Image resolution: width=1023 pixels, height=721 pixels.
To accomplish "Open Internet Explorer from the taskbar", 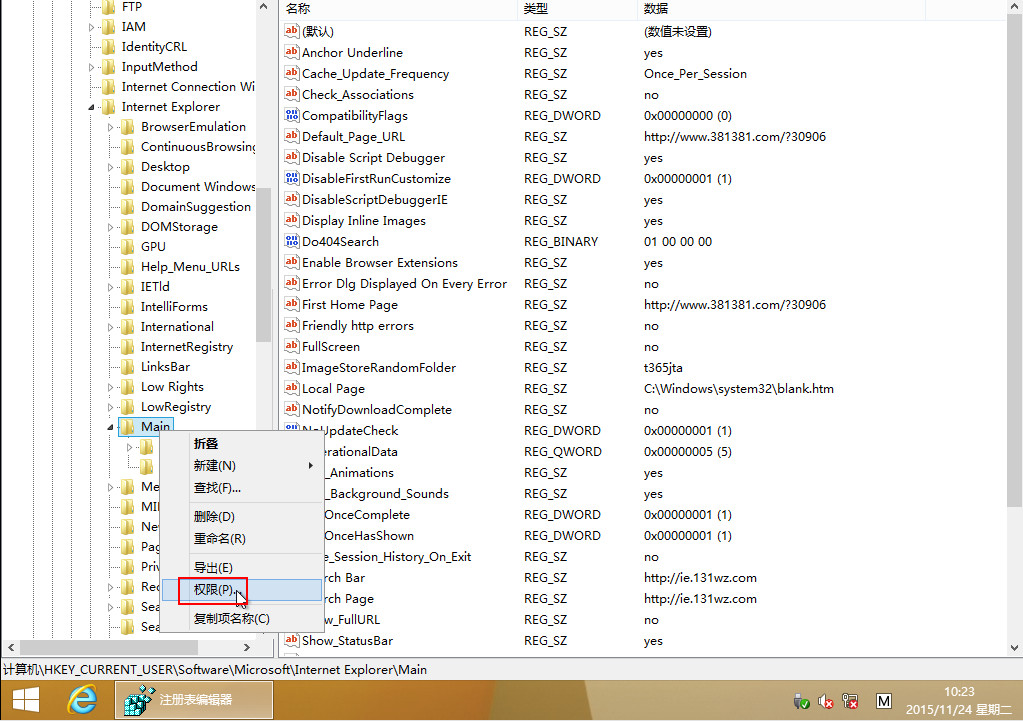I will pos(84,700).
